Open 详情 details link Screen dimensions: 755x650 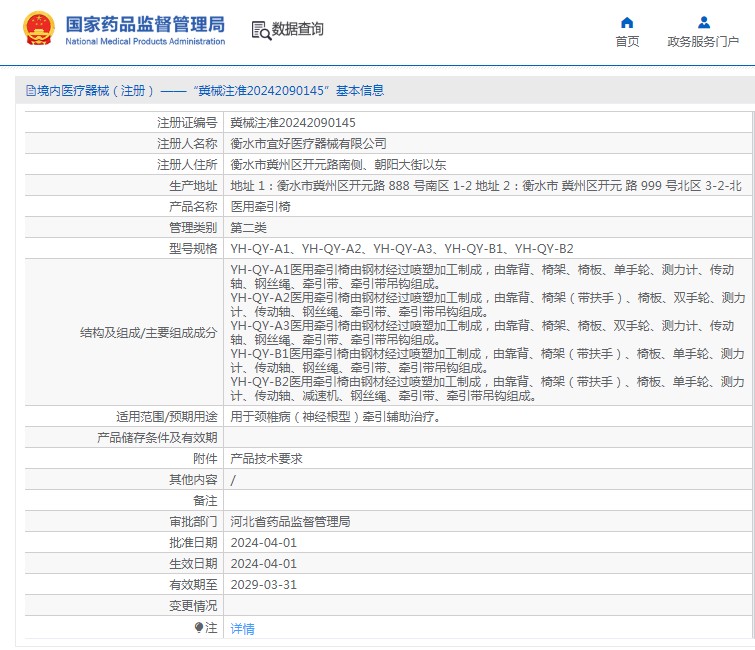242,628
